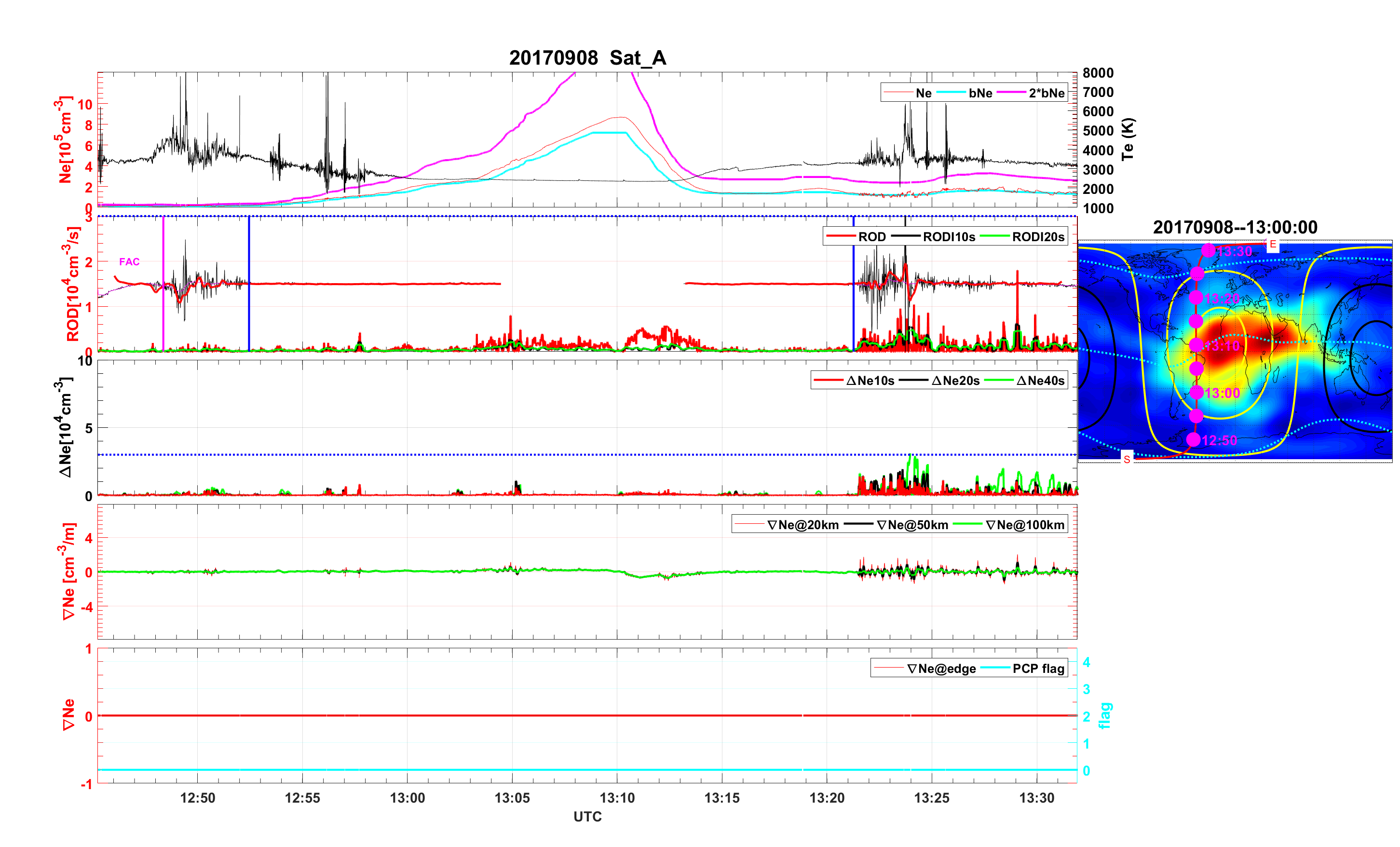1400x847 pixels.
Task: Click the bNe legend entry
Action: point(980,93)
